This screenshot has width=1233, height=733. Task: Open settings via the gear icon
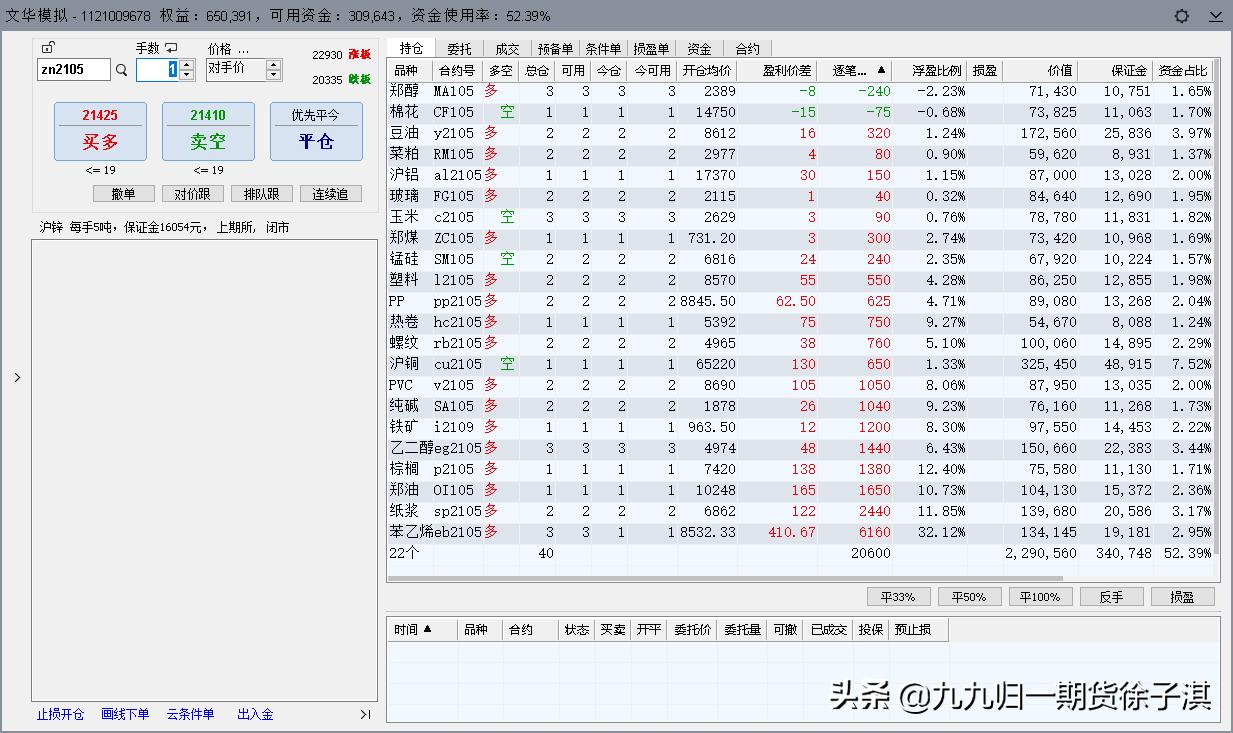1182,16
